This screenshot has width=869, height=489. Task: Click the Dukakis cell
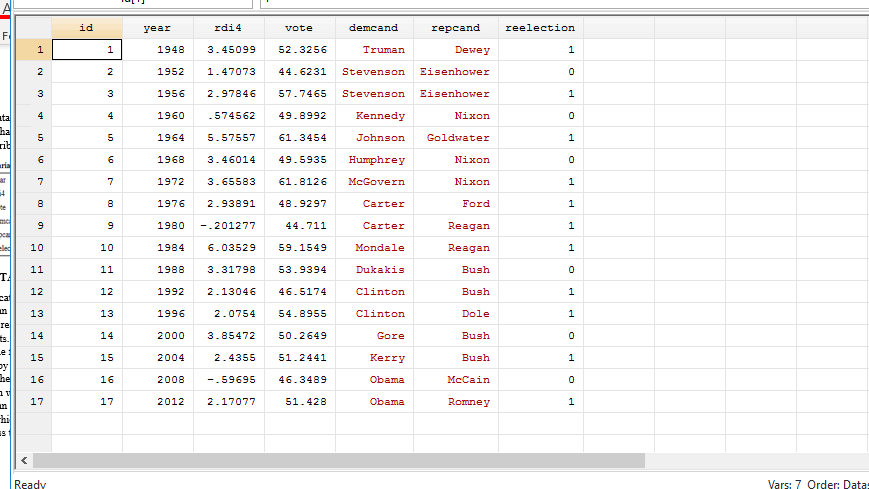tap(374, 270)
